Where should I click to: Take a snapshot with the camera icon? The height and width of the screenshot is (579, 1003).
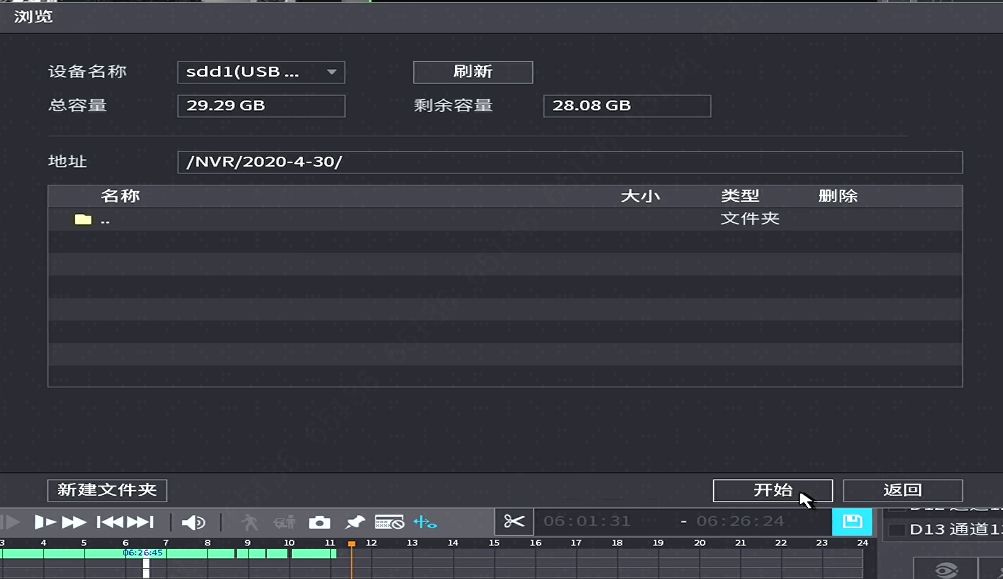(319, 523)
